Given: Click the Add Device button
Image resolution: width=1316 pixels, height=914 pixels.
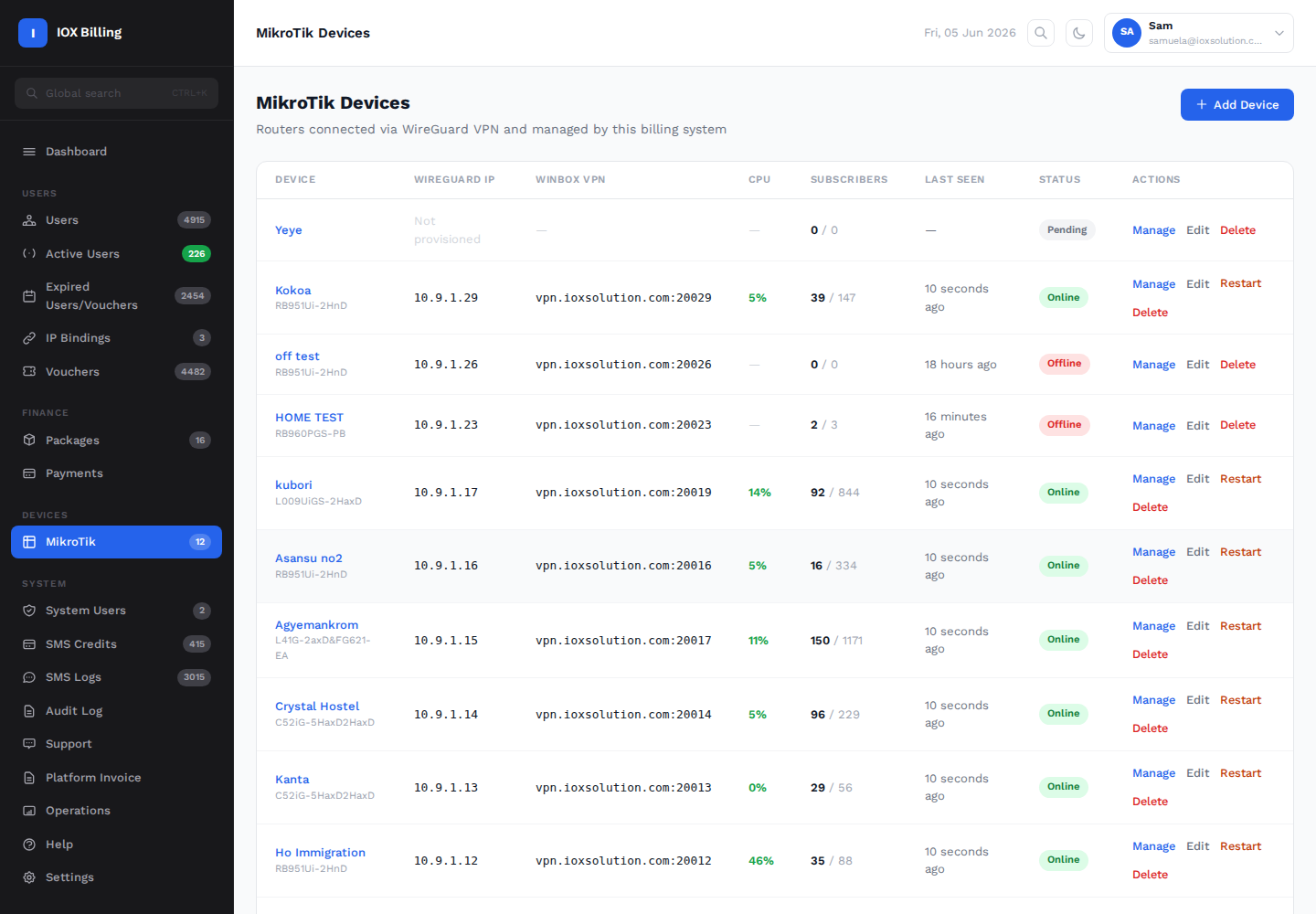Looking at the screenshot, I should (1236, 105).
